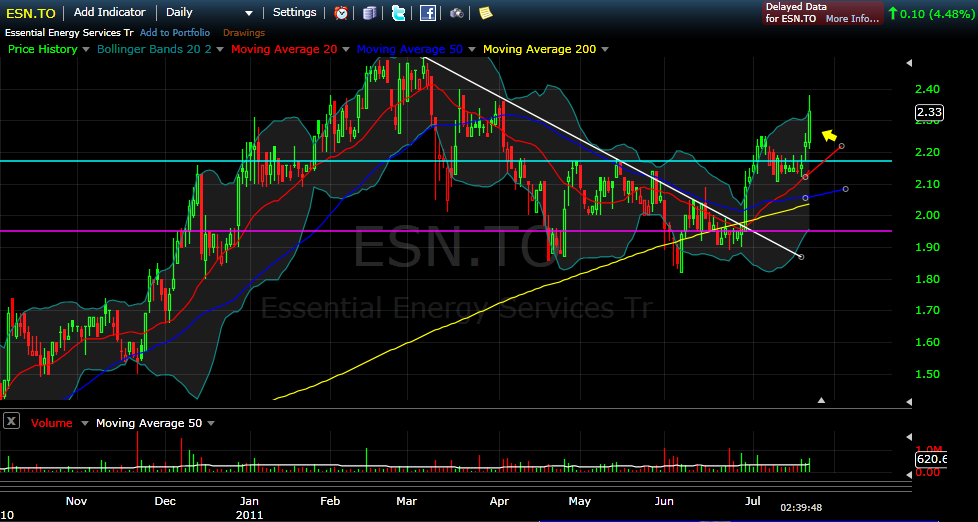Click the left triangle beside the 1.0M volume label

[x=909, y=438]
